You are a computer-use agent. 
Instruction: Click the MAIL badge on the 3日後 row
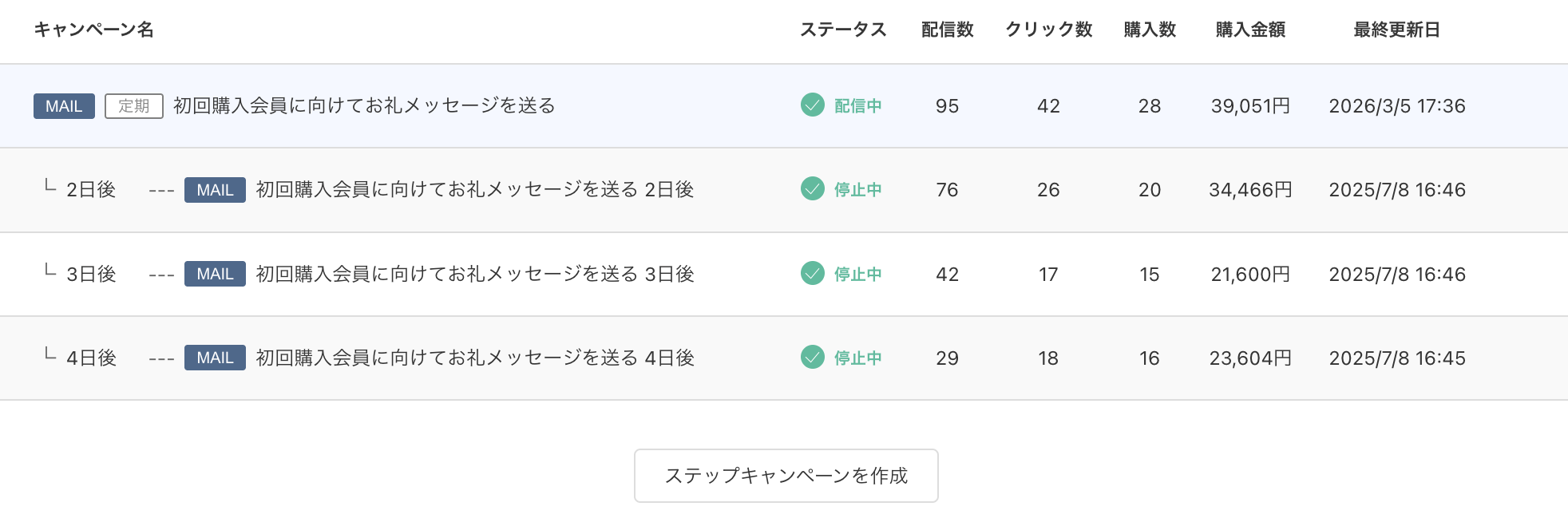coord(213,274)
